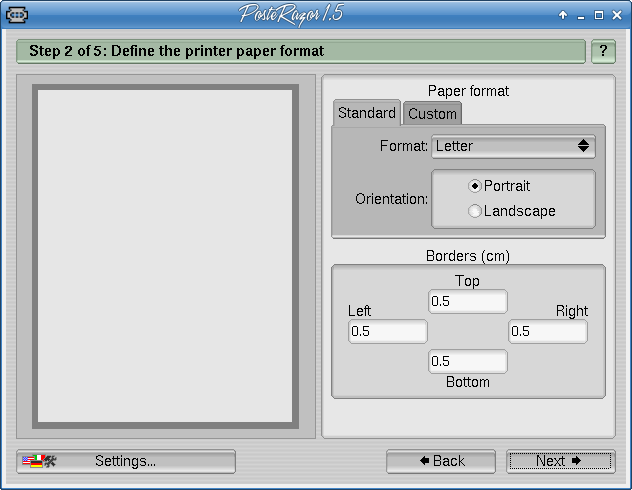
Task: Close the PosteRazor window
Action: [617, 15]
